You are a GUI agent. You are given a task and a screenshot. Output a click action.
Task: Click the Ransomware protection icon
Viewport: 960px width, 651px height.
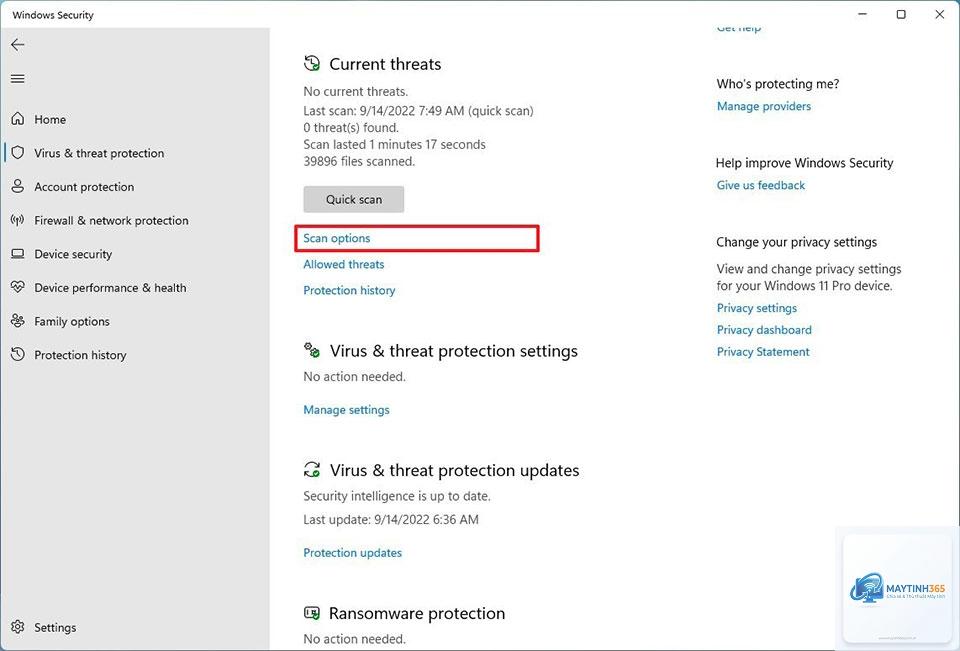(x=312, y=612)
